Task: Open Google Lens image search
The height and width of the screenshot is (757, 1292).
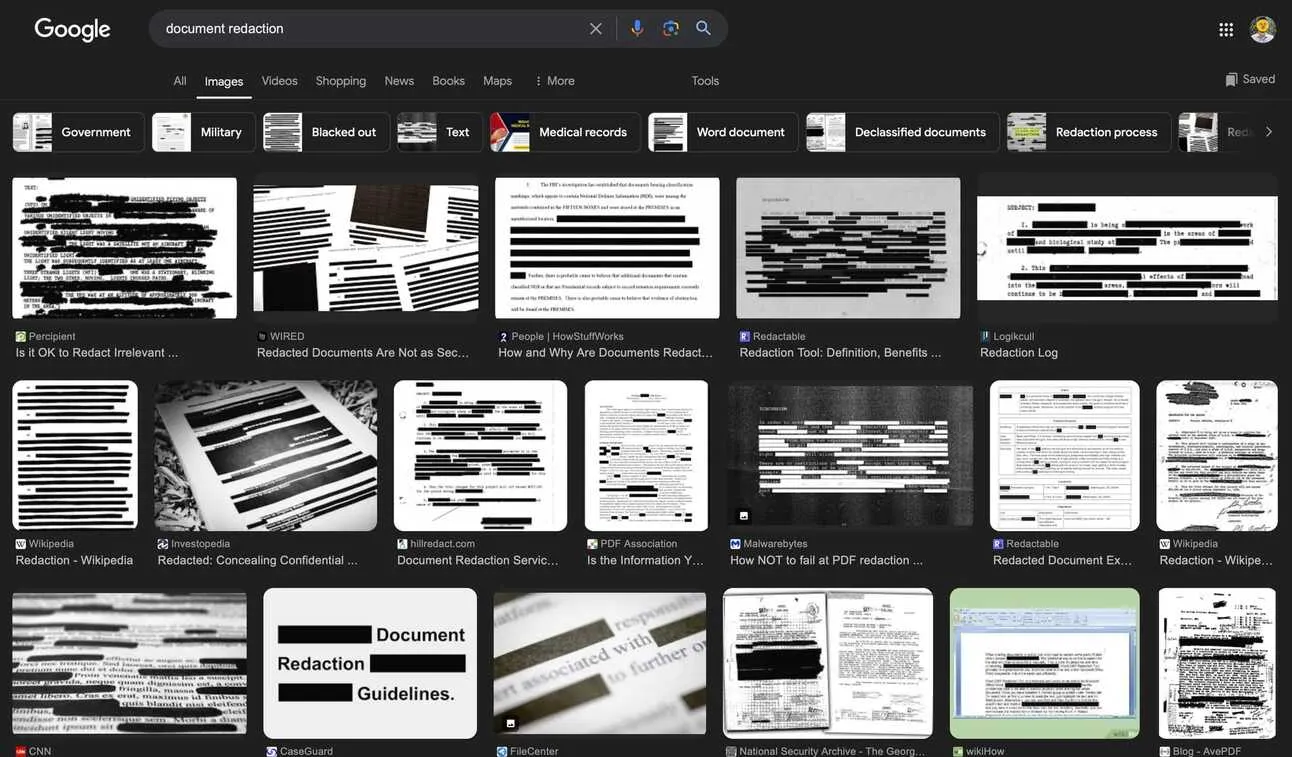Action: click(671, 29)
